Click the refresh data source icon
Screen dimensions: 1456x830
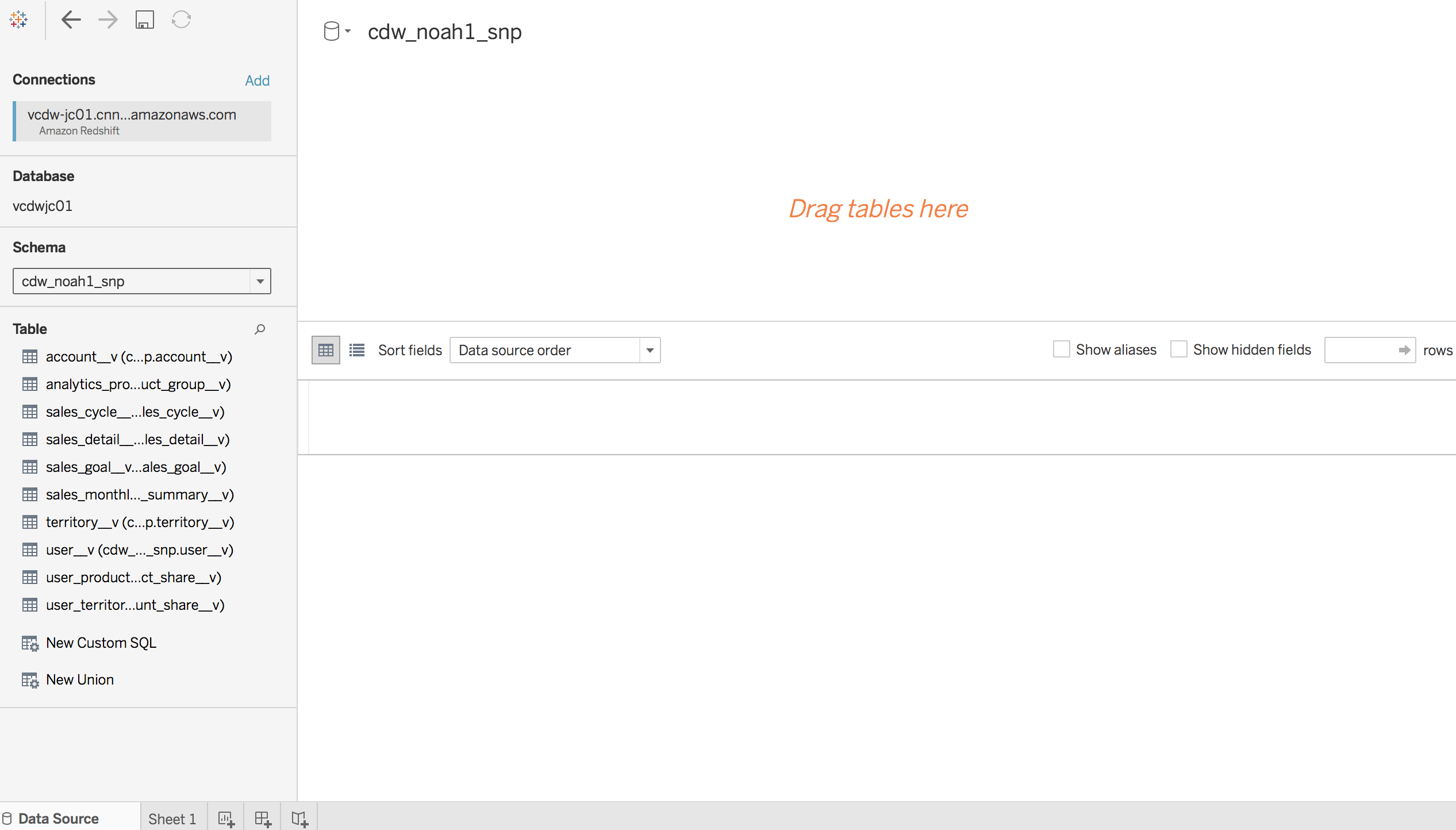pyautogui.click(x=181, y=20)
